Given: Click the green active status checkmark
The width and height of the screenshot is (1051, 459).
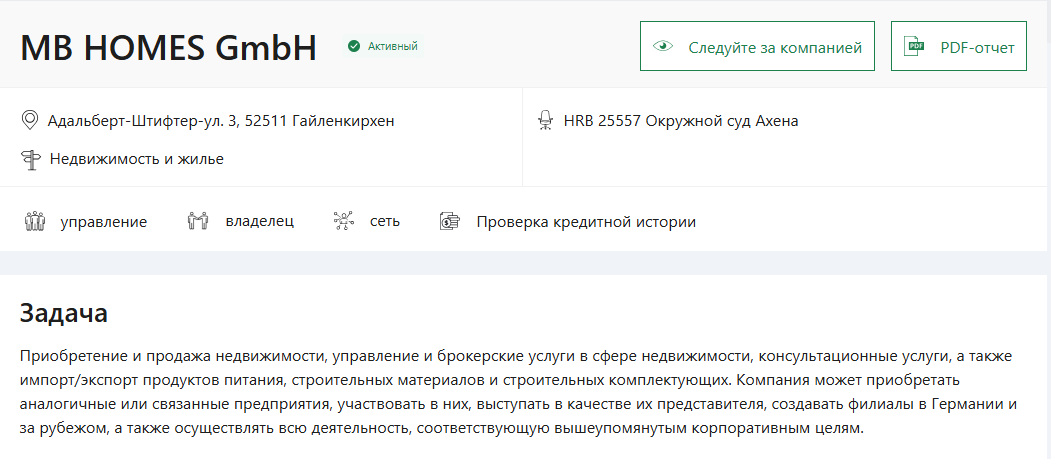Looking at the screenshot, I should coord(353,46).
